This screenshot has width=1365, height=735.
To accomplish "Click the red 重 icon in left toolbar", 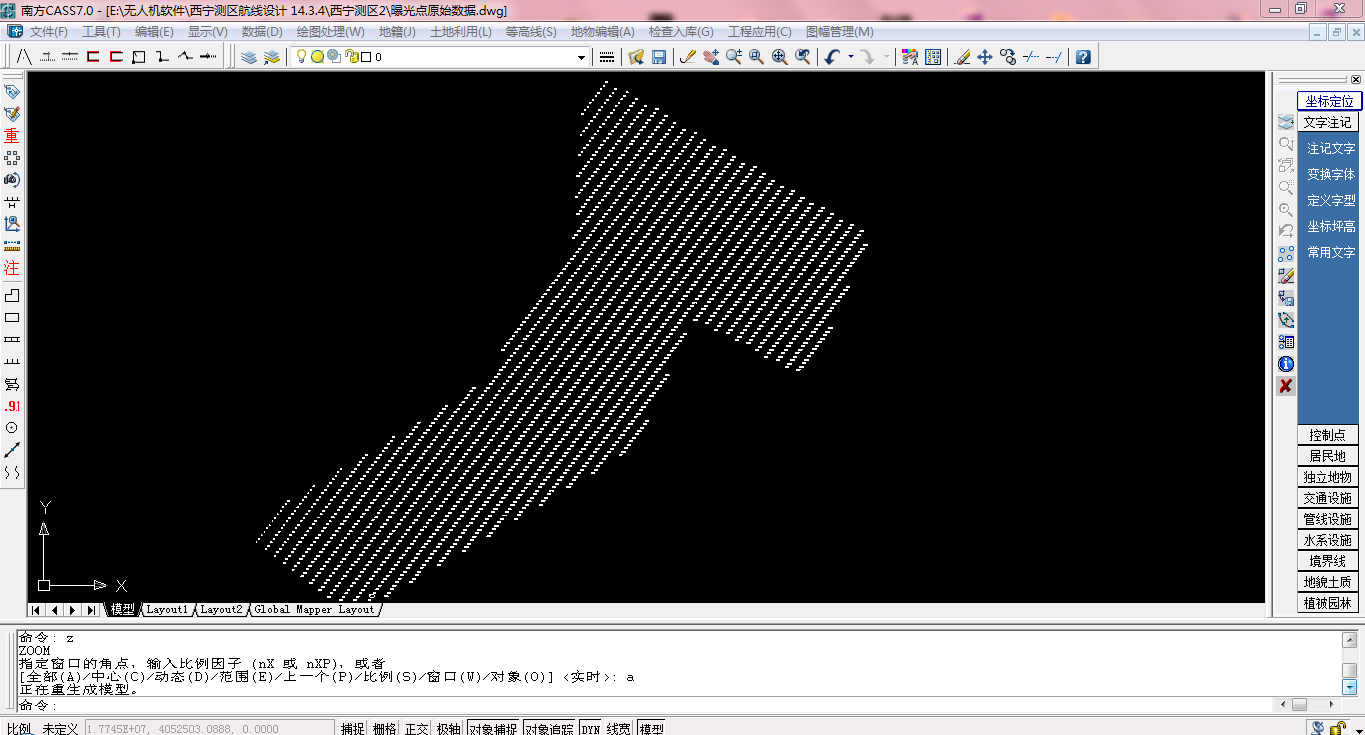I will (12, 136).
